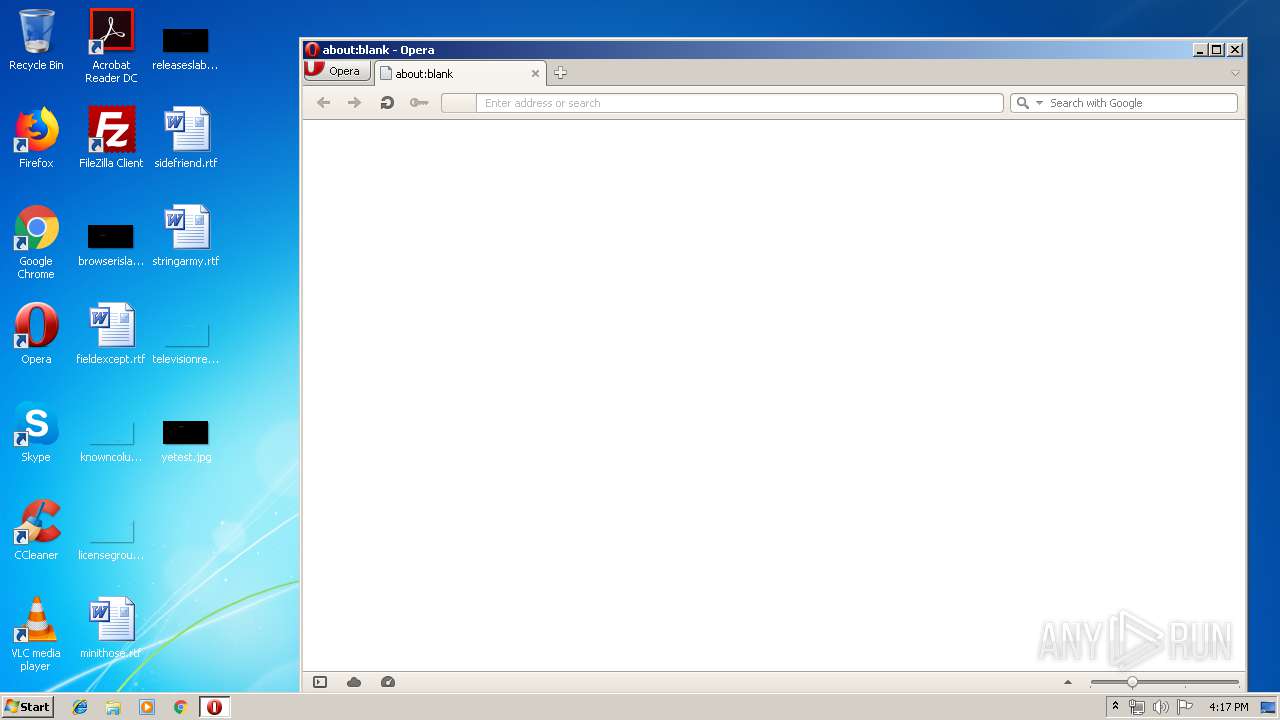Select the fieldexcept.rtf file
Viewport: 1280px width, 720px height.
(111, 334)
